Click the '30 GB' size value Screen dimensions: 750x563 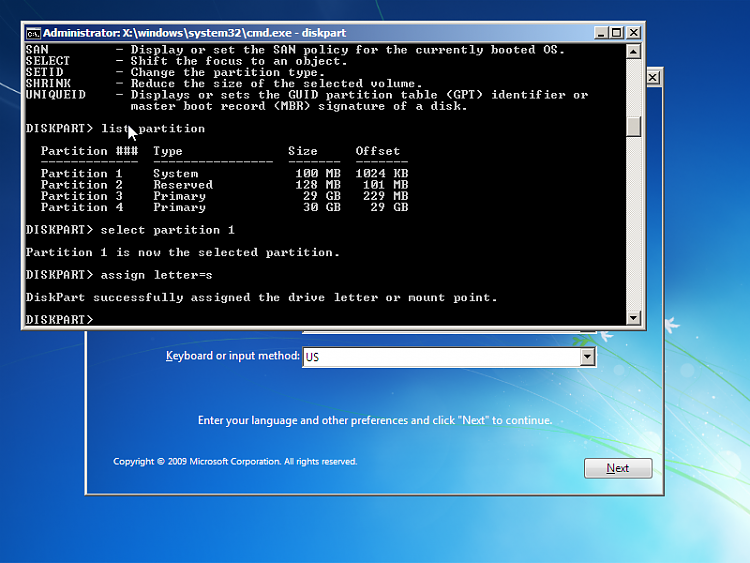coord(322,207)
